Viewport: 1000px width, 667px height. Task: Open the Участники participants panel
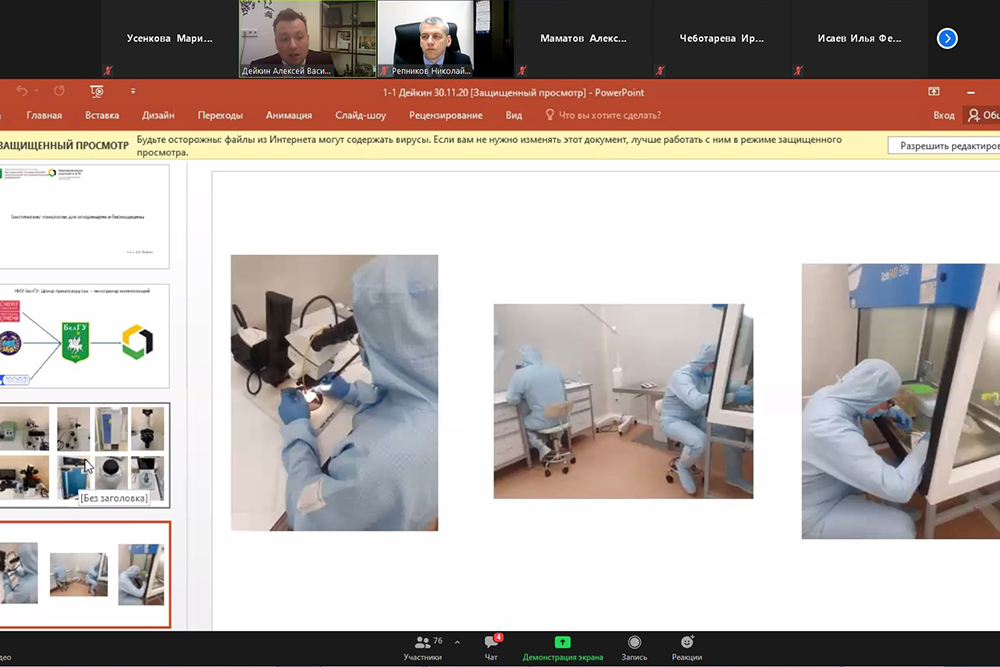(x=422, y=646)
